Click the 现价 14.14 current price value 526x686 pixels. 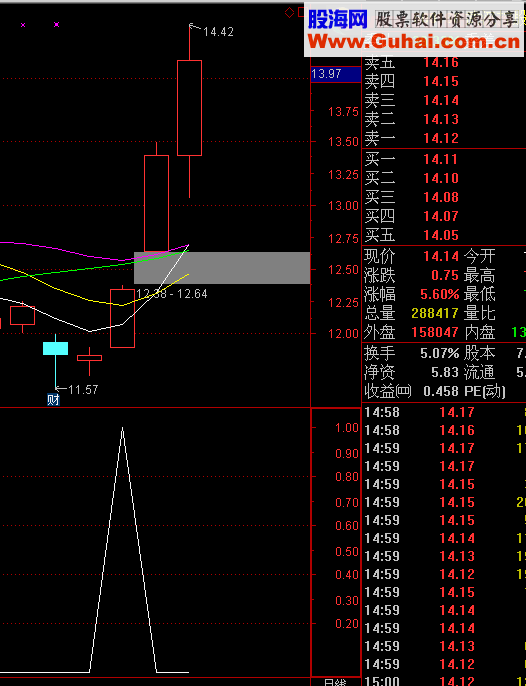click(x=441, y=256)
